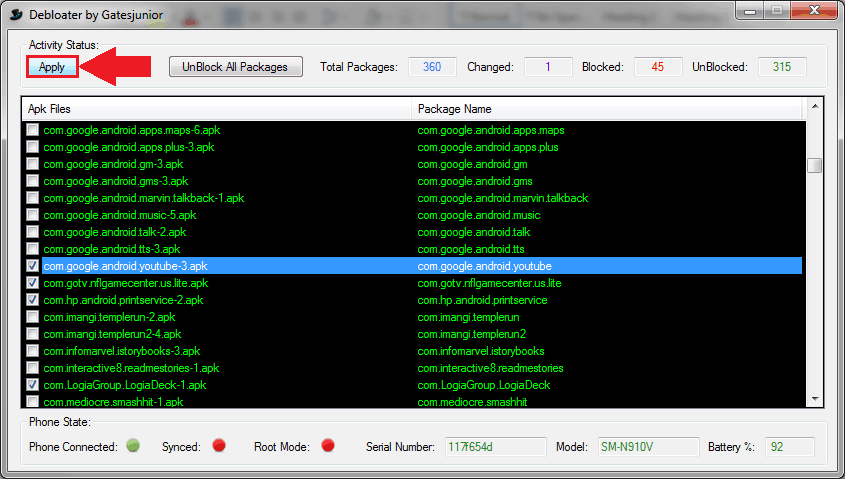
Task: Click the scrollbar down arrow
Action: [x=814, y=400]
